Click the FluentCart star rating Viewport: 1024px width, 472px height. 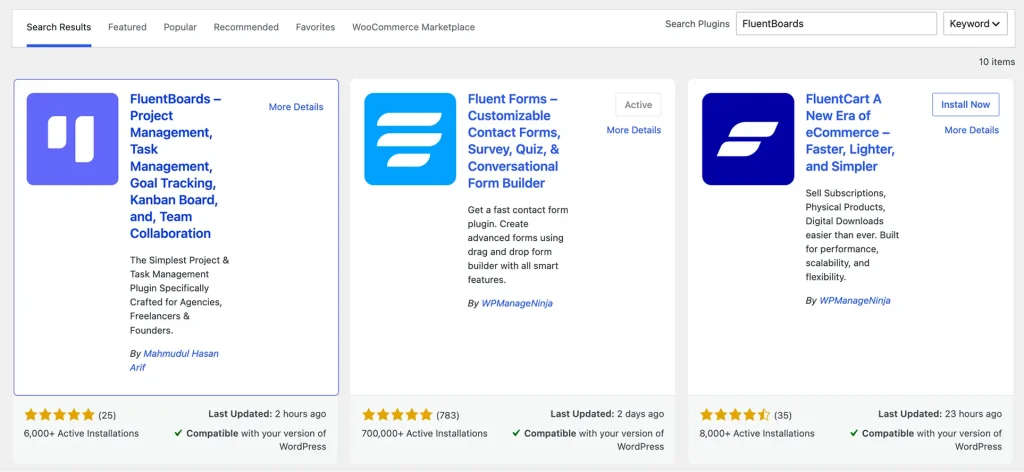click(735, 415)
